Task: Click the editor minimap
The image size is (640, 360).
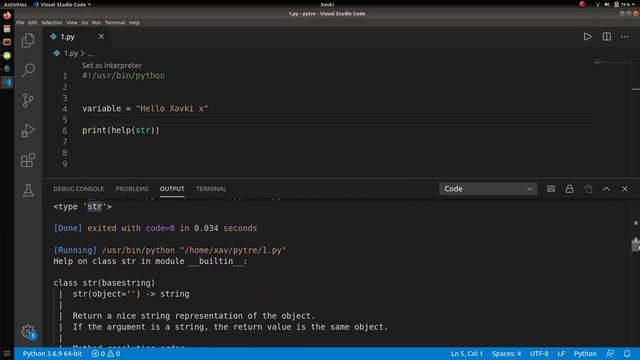Action: (x=612, y=62)
